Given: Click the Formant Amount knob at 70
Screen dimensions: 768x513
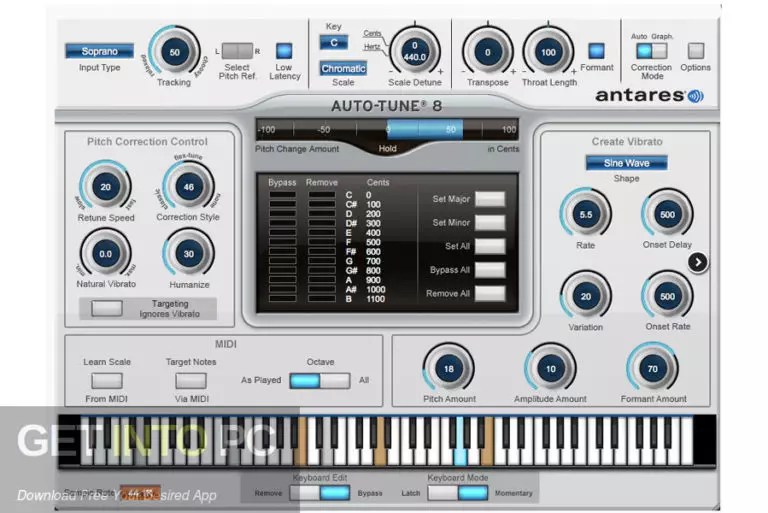Looking at the screenshot, I should pyautogui.click(x=652, y=368).
